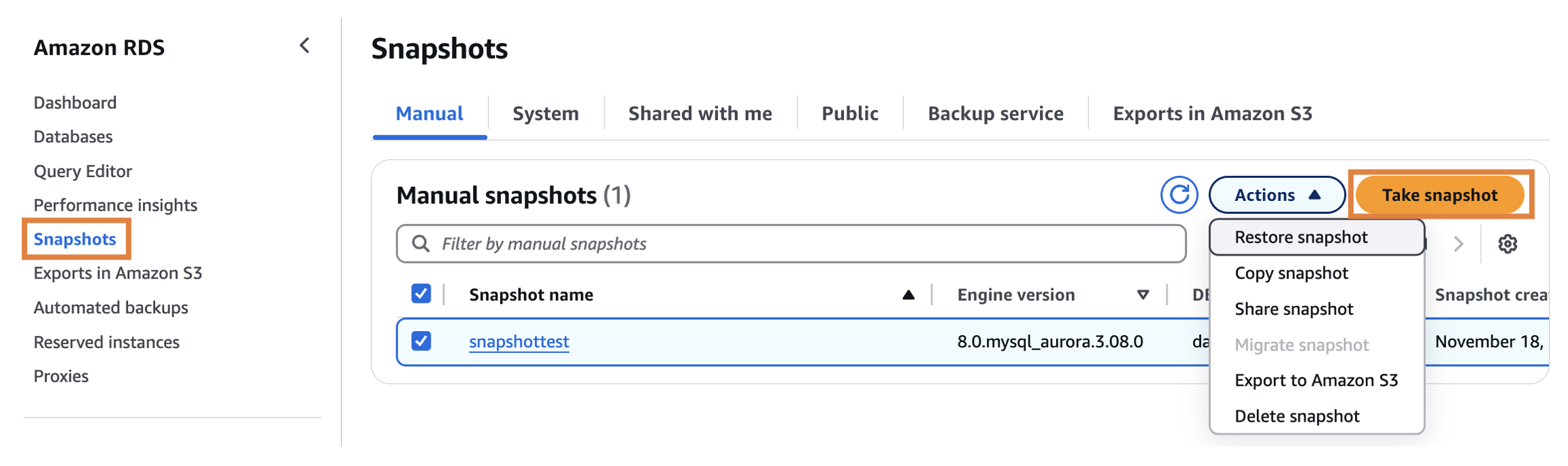The width and height of the screenshot is (1568, 466).
Task: Choose Restore snapshot from Actions menu
Action: point(1301,237)
